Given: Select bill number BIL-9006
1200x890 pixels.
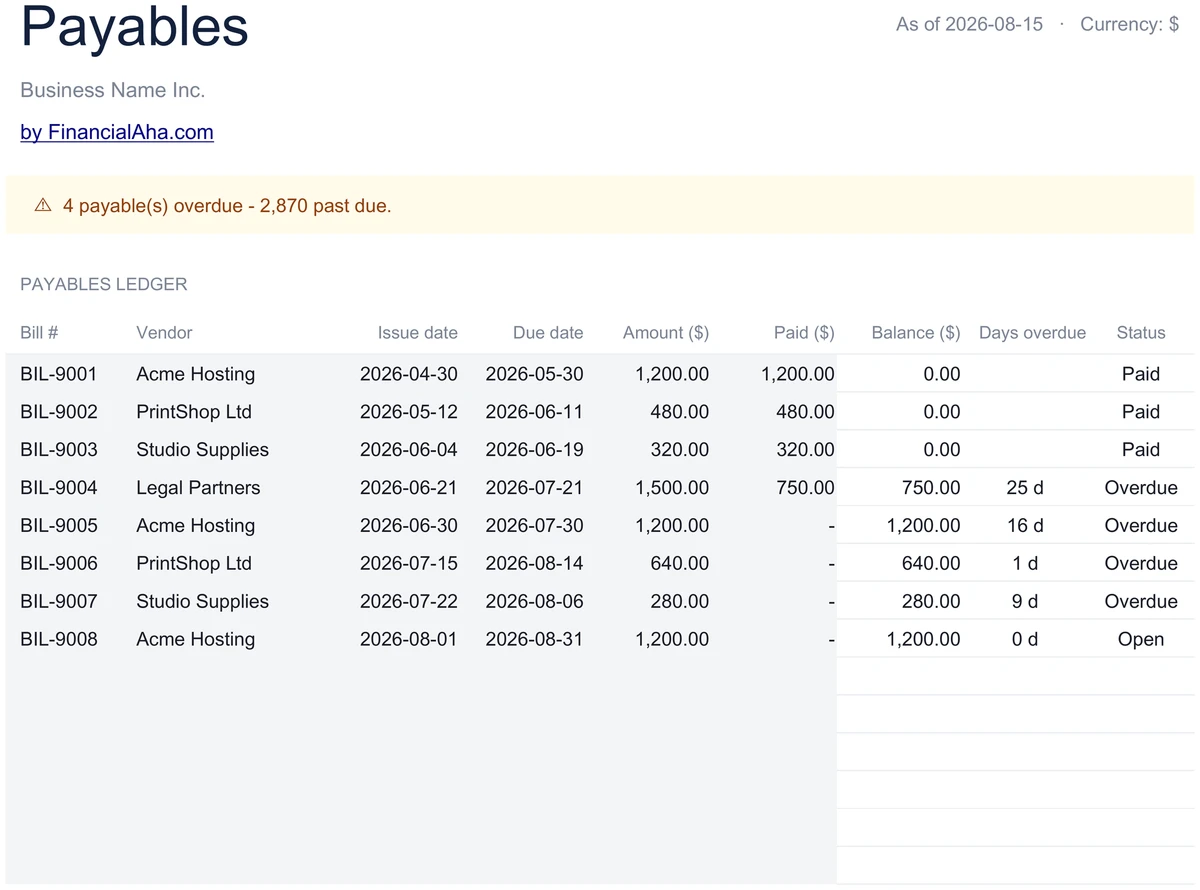Looking at the screenshot, I should point(59,564).
